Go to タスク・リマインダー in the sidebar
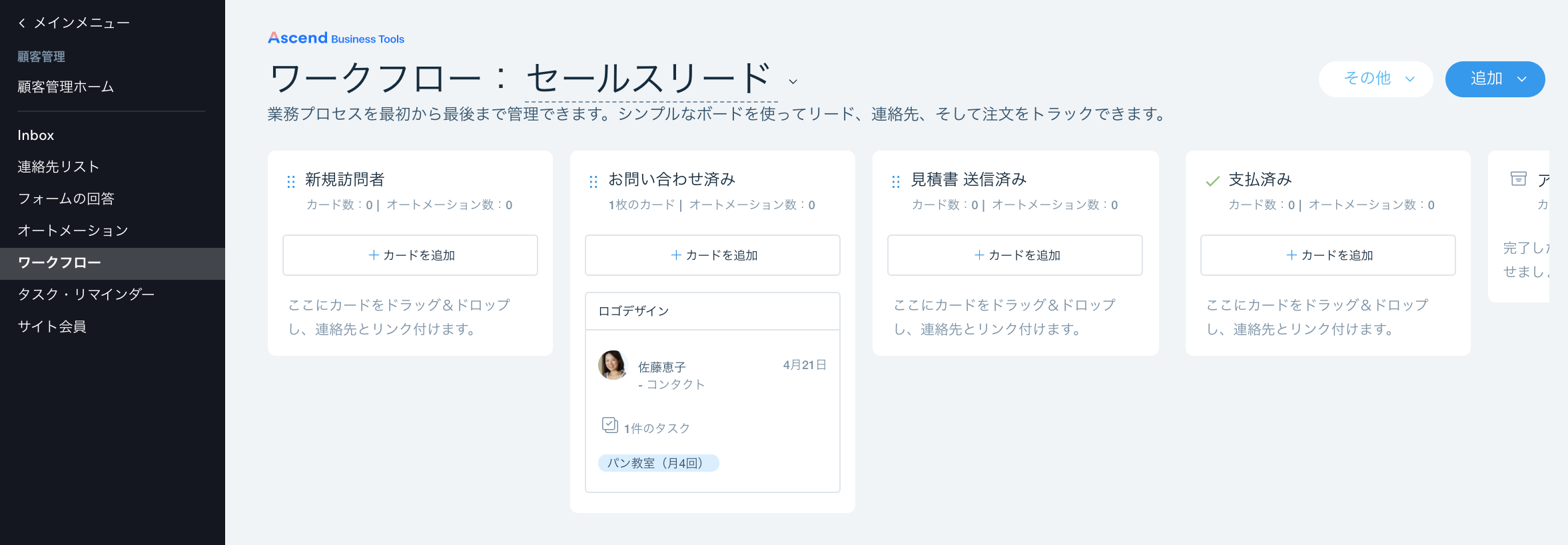1568x545 pixels. [x=86, y=294]
